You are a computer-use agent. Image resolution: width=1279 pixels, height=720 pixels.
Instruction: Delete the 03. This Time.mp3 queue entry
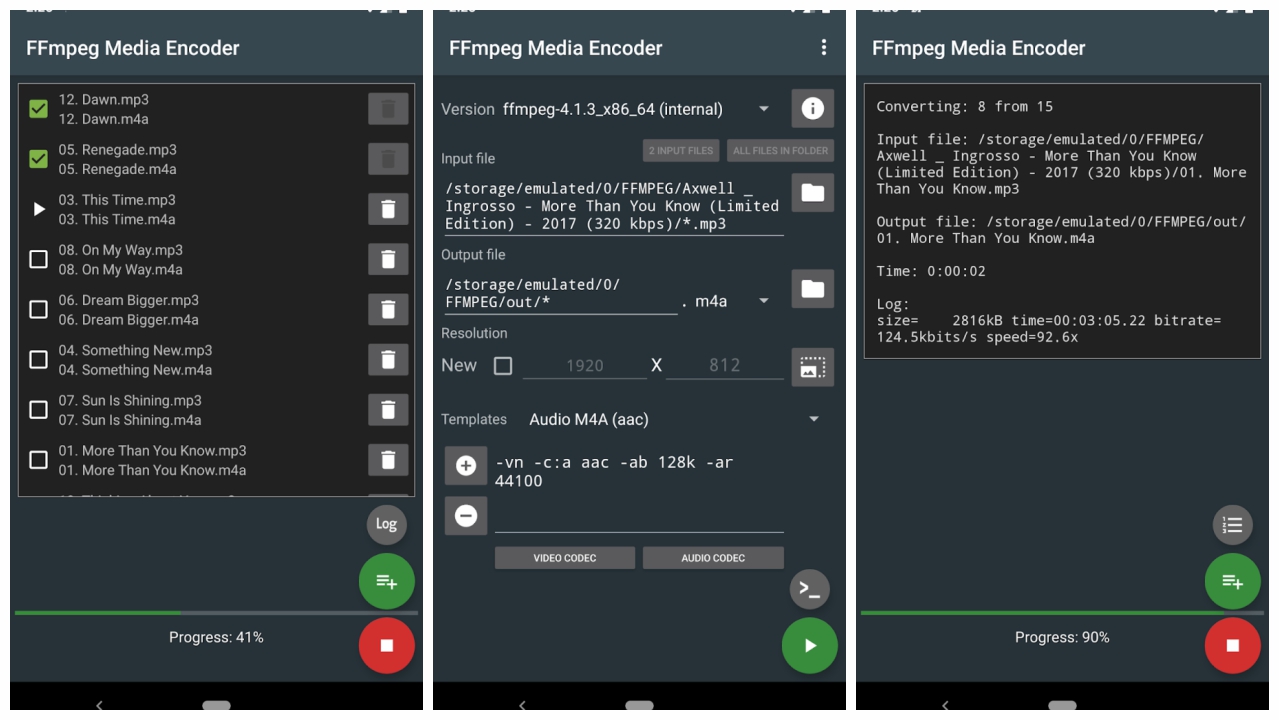(x=388, y=209)
